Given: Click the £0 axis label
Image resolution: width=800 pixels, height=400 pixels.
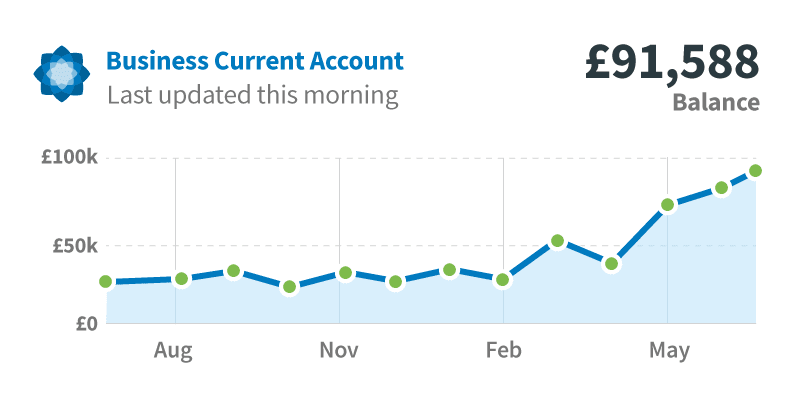Looking at the screenshot, I should [x=87, y=323].
